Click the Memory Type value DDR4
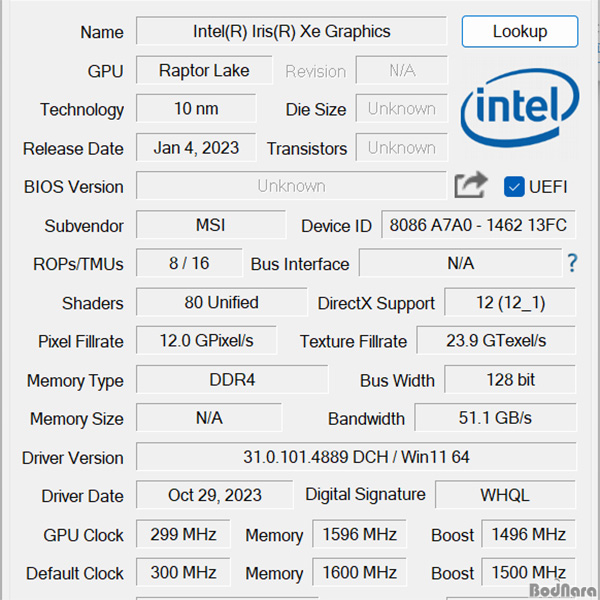The image size is (600, 600). [x=232, y=380]
